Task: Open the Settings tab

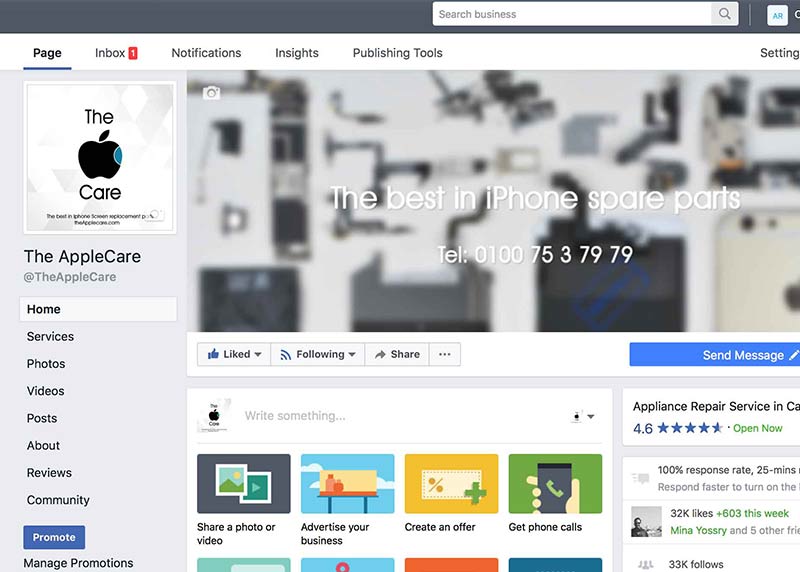Action: coord(780,53)
